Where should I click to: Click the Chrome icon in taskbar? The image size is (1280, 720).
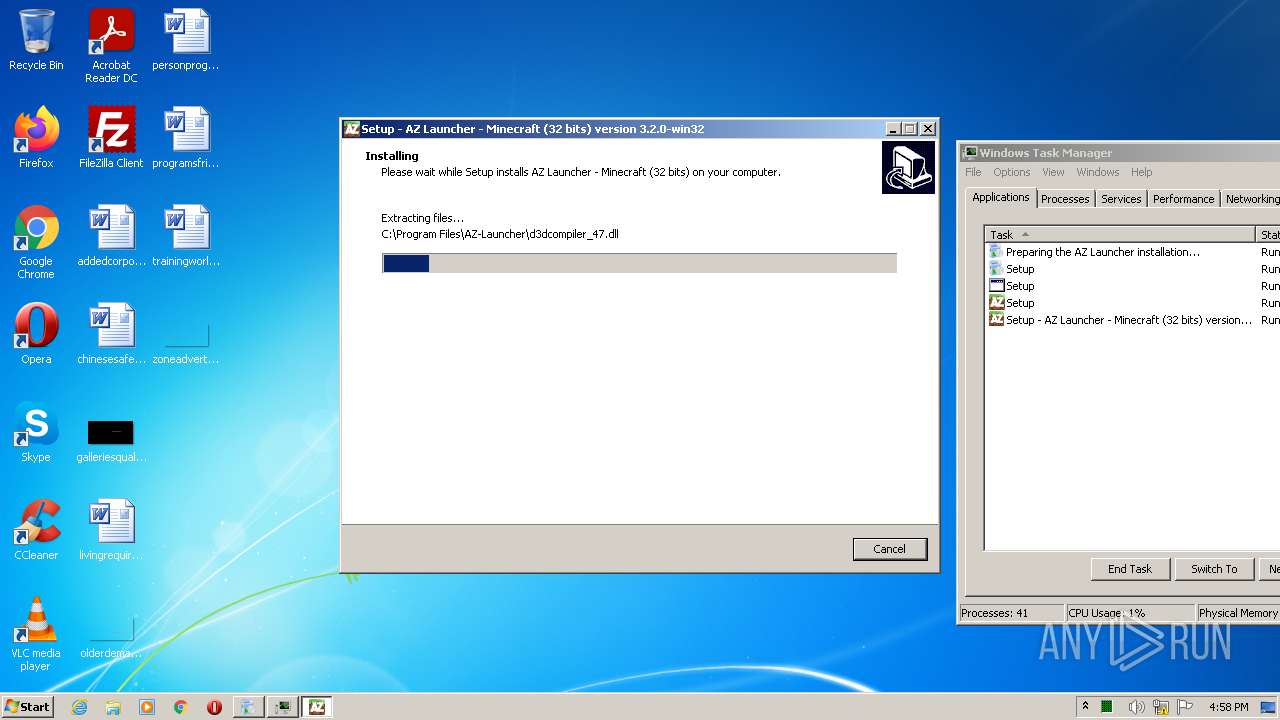[x=180, y=707]
